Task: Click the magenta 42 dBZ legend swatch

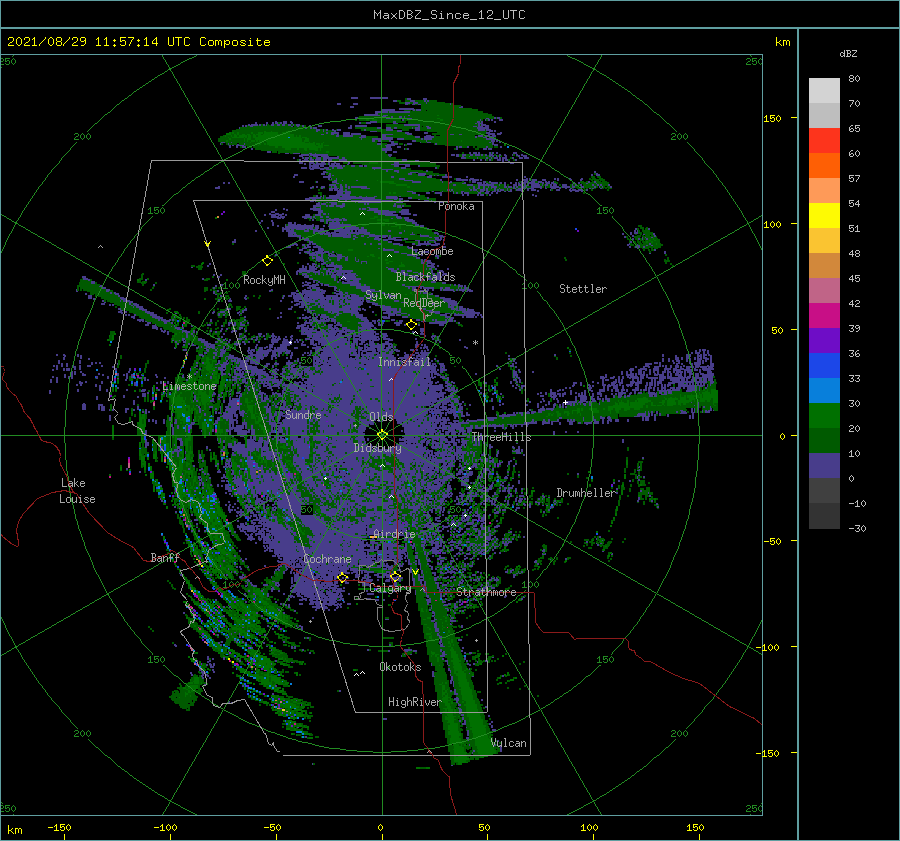Action: click(824, 315)
